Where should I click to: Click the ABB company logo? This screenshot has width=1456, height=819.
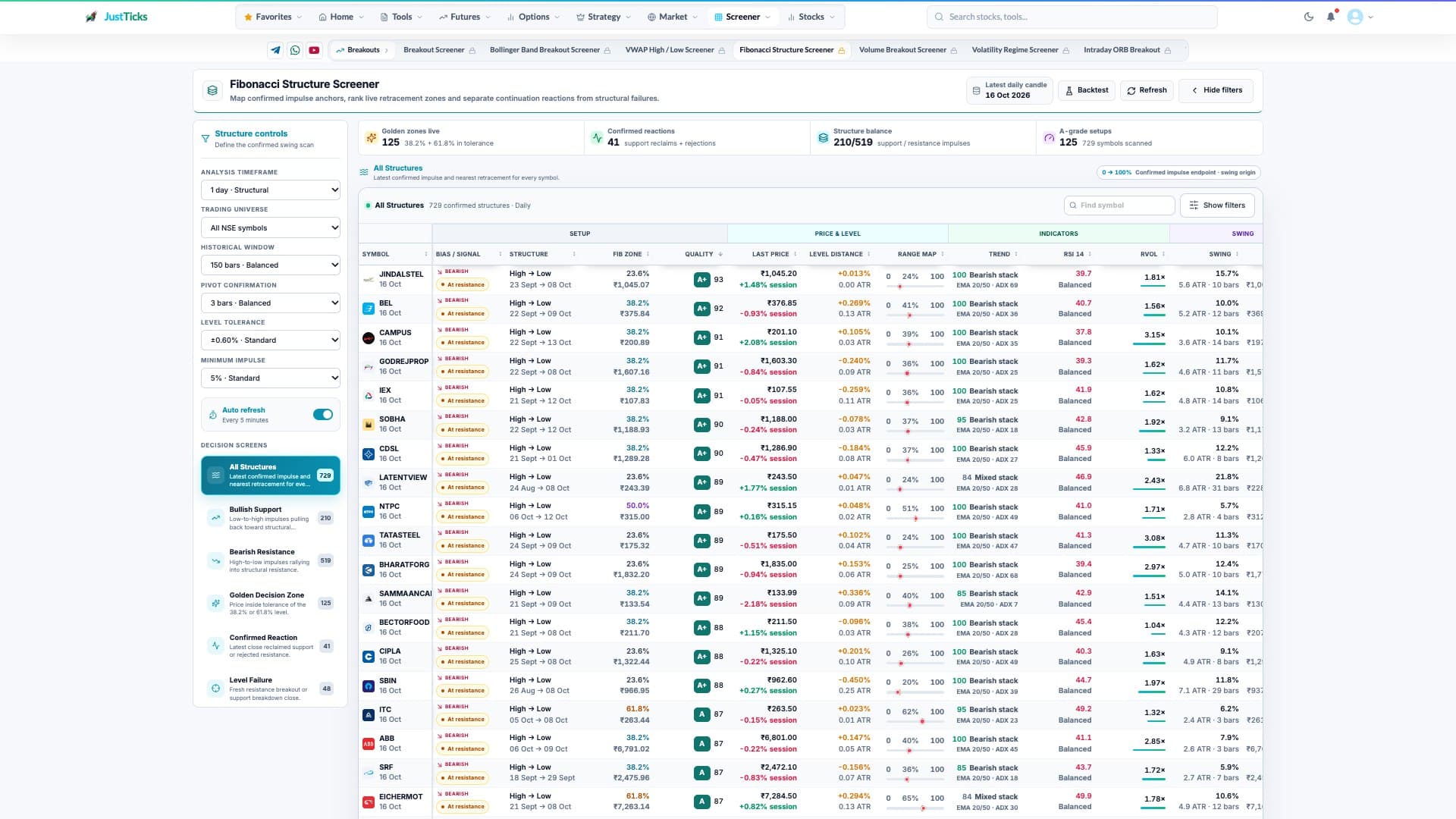pos(369,743)
